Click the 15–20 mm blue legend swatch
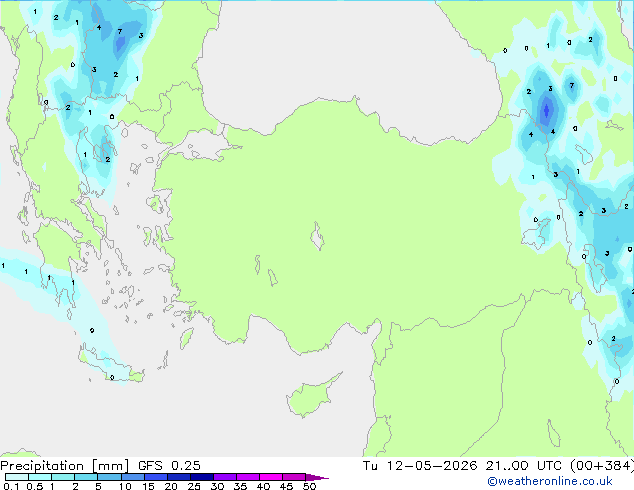 click(156, 477)
